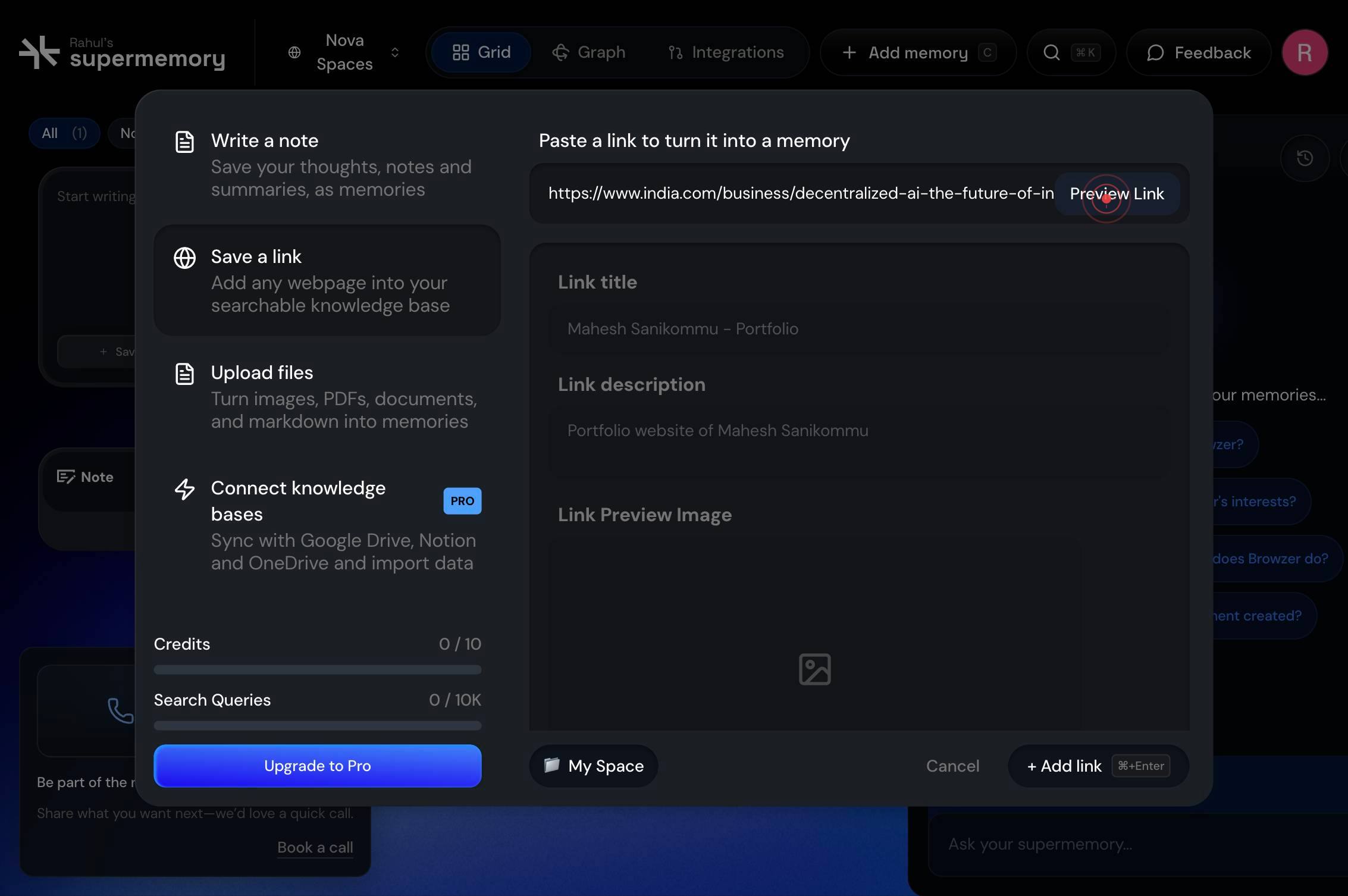Click the PRO badge

(x=462, y=501)
